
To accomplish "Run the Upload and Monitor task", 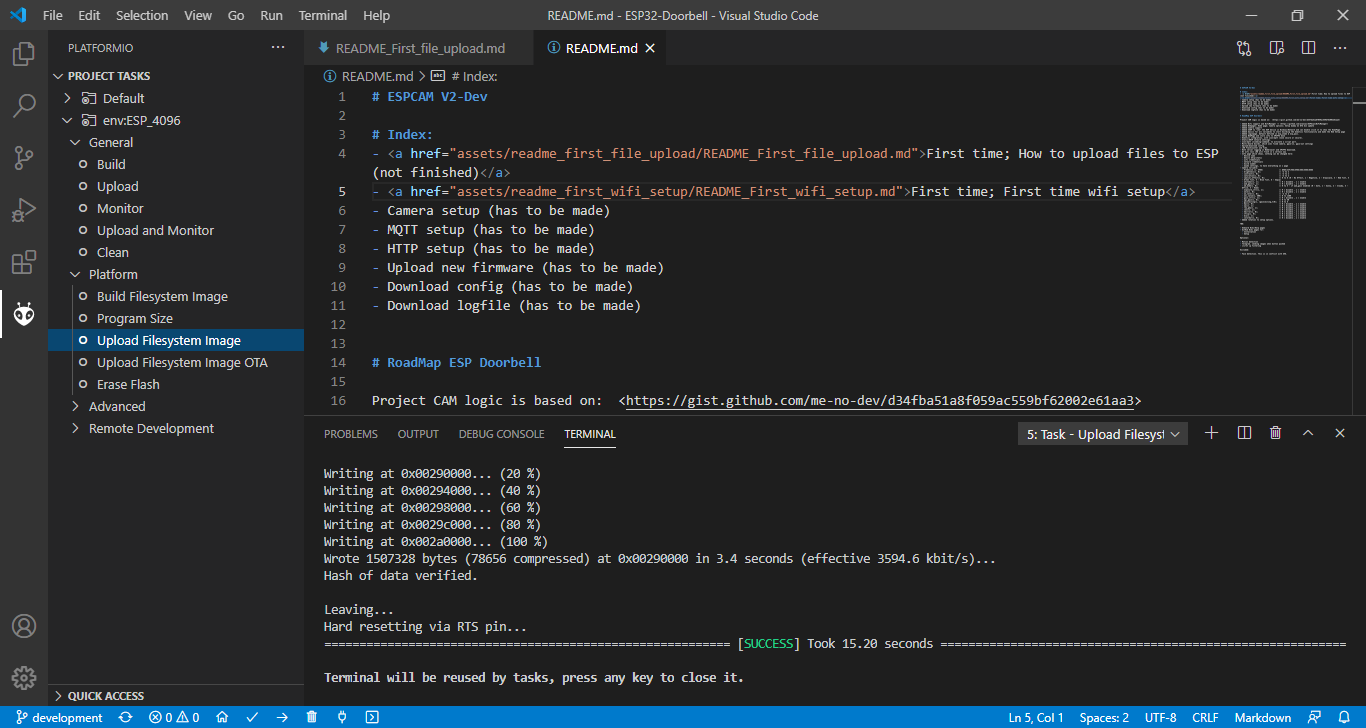I will 155,230.
